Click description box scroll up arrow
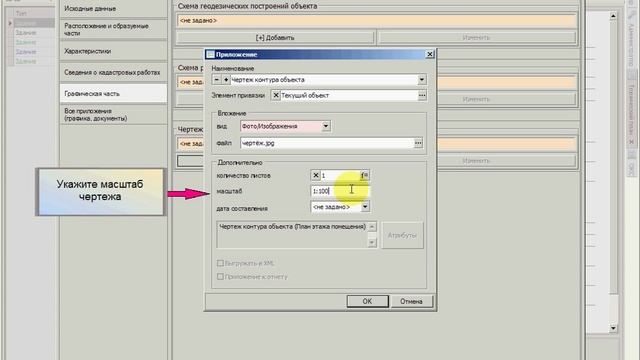Screen dimensions: 640x360 (372, 227)
